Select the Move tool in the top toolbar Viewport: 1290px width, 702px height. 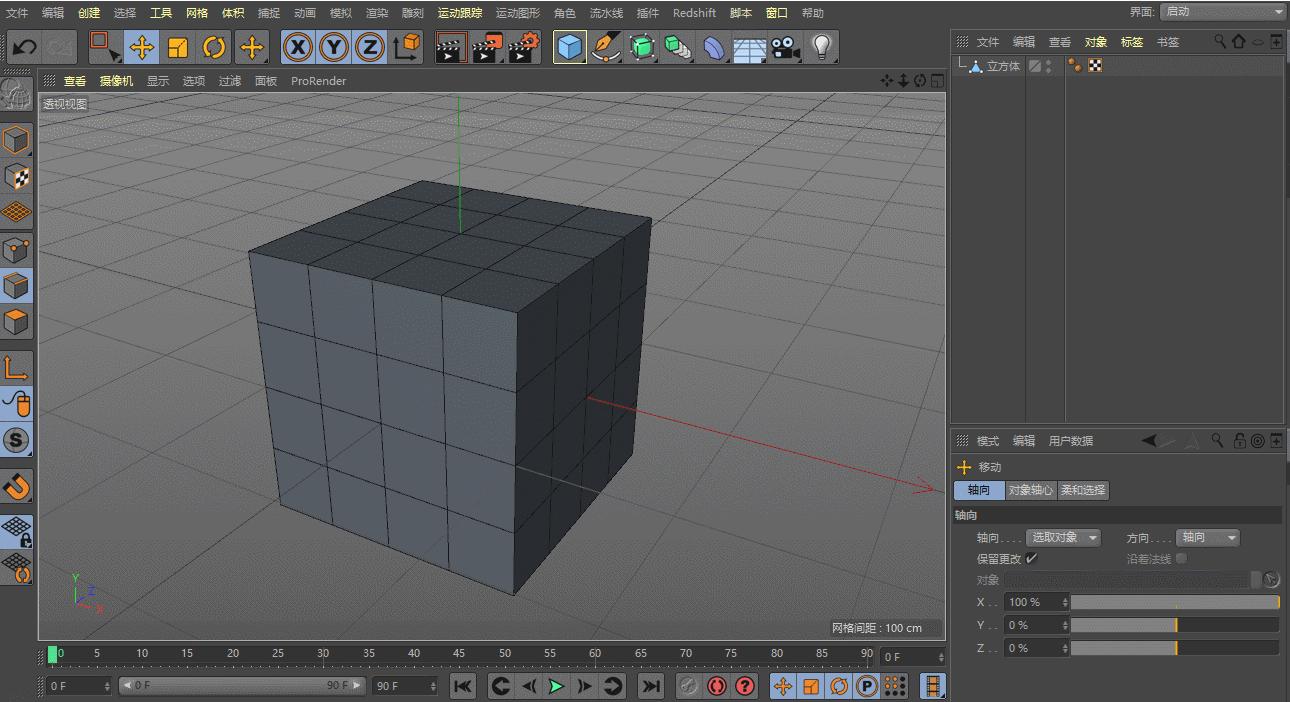(x=142, y=47)
